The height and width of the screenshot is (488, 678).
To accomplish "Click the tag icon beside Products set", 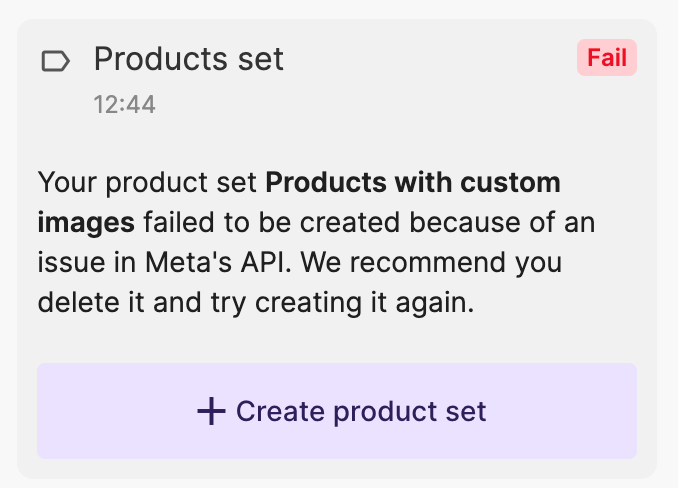I will coord(55,61).
